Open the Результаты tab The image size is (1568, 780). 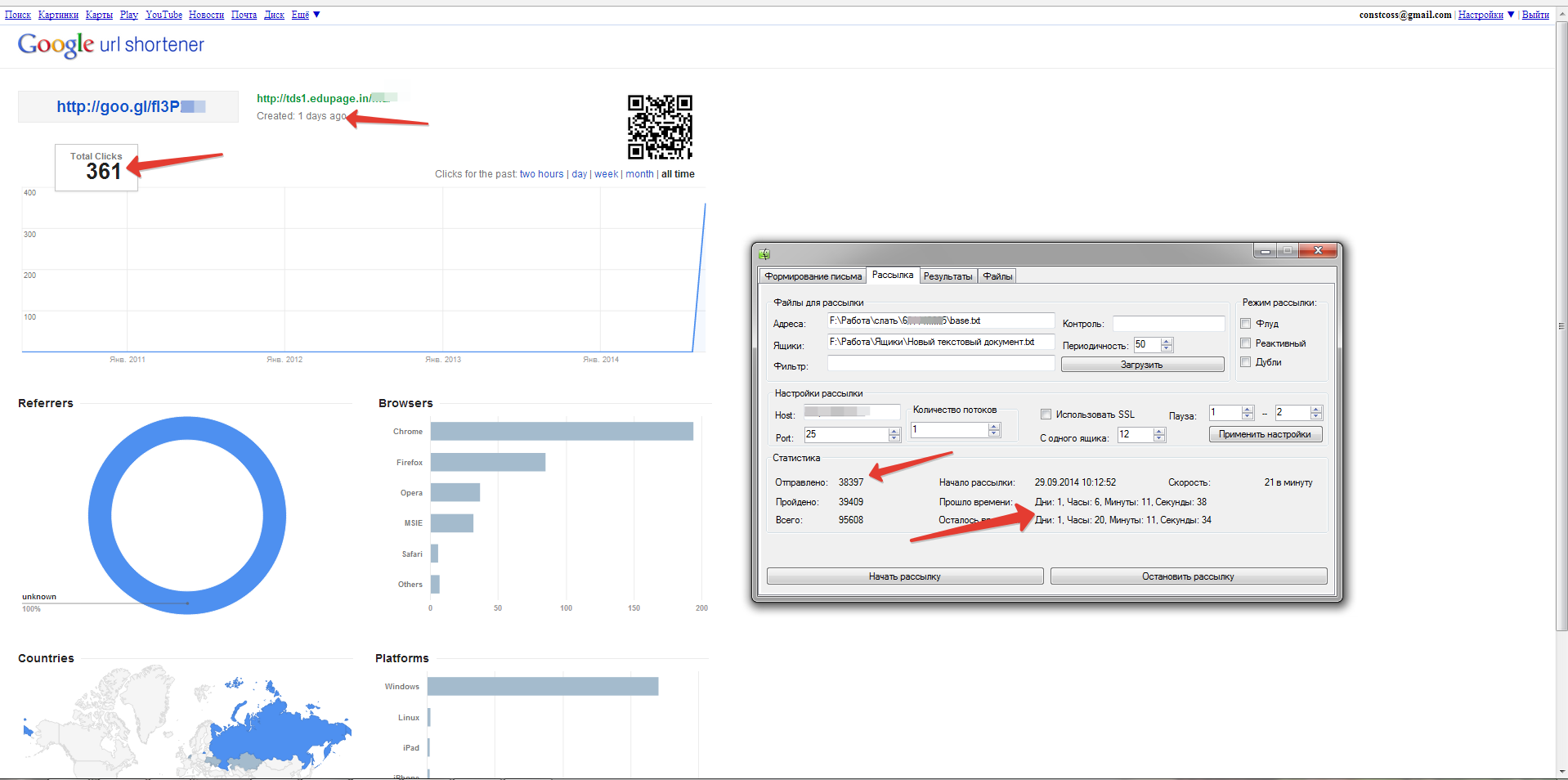pos(948,276)
